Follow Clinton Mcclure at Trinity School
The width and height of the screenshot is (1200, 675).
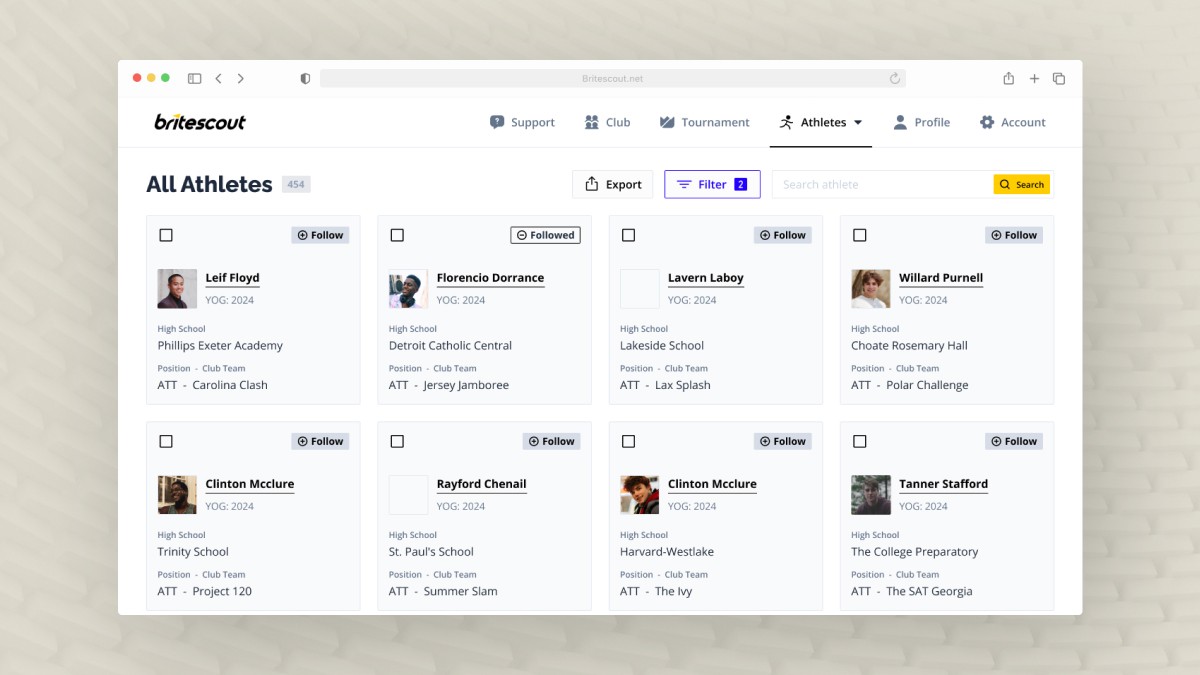pos(320,441)
